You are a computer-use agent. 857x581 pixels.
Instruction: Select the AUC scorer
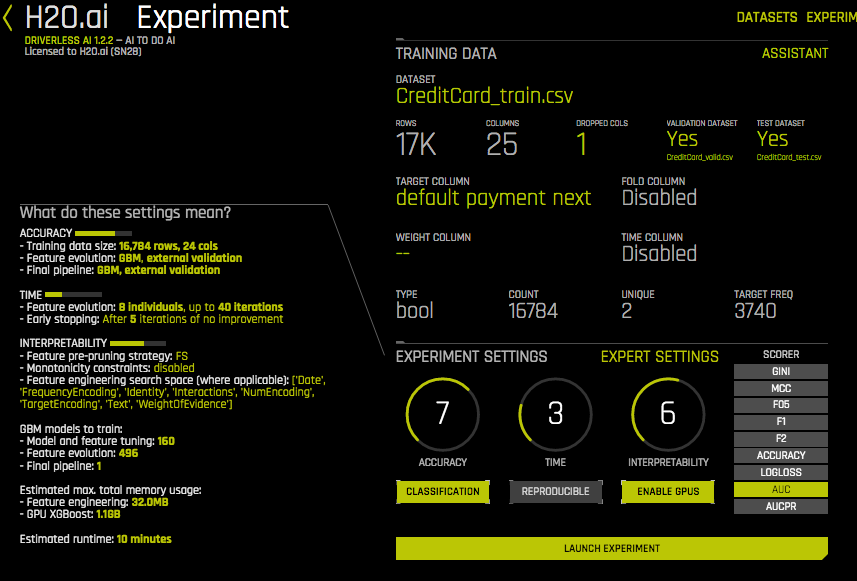click(780, 490)
